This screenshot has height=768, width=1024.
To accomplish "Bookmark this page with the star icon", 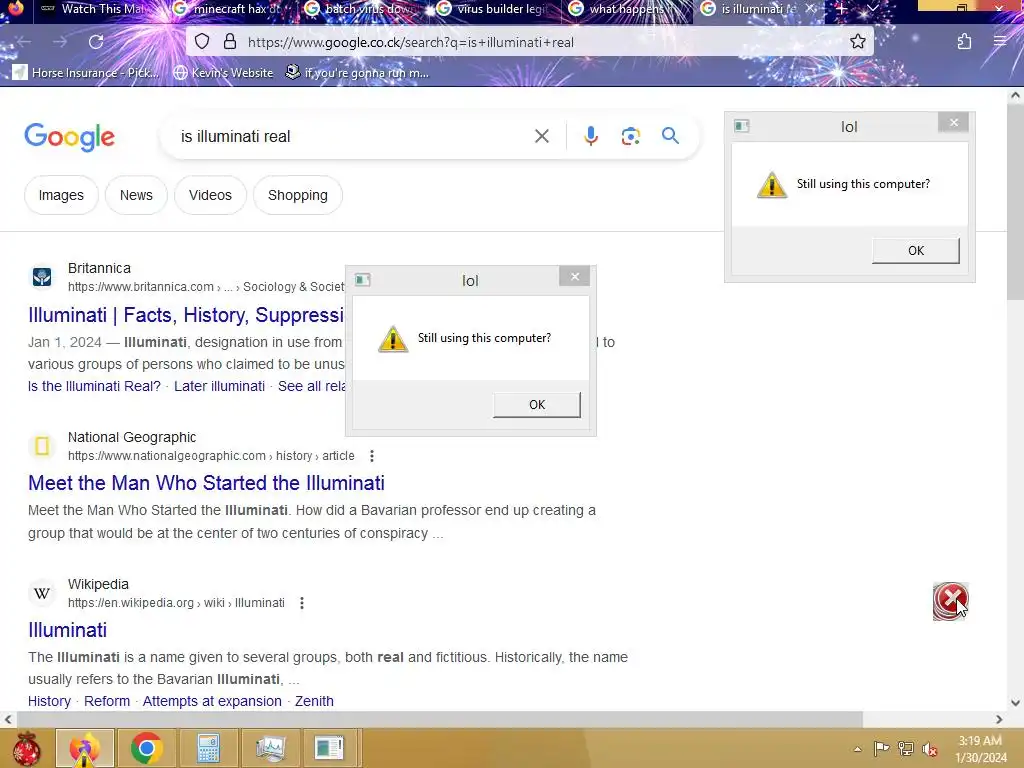I will [x=857, y=42].
